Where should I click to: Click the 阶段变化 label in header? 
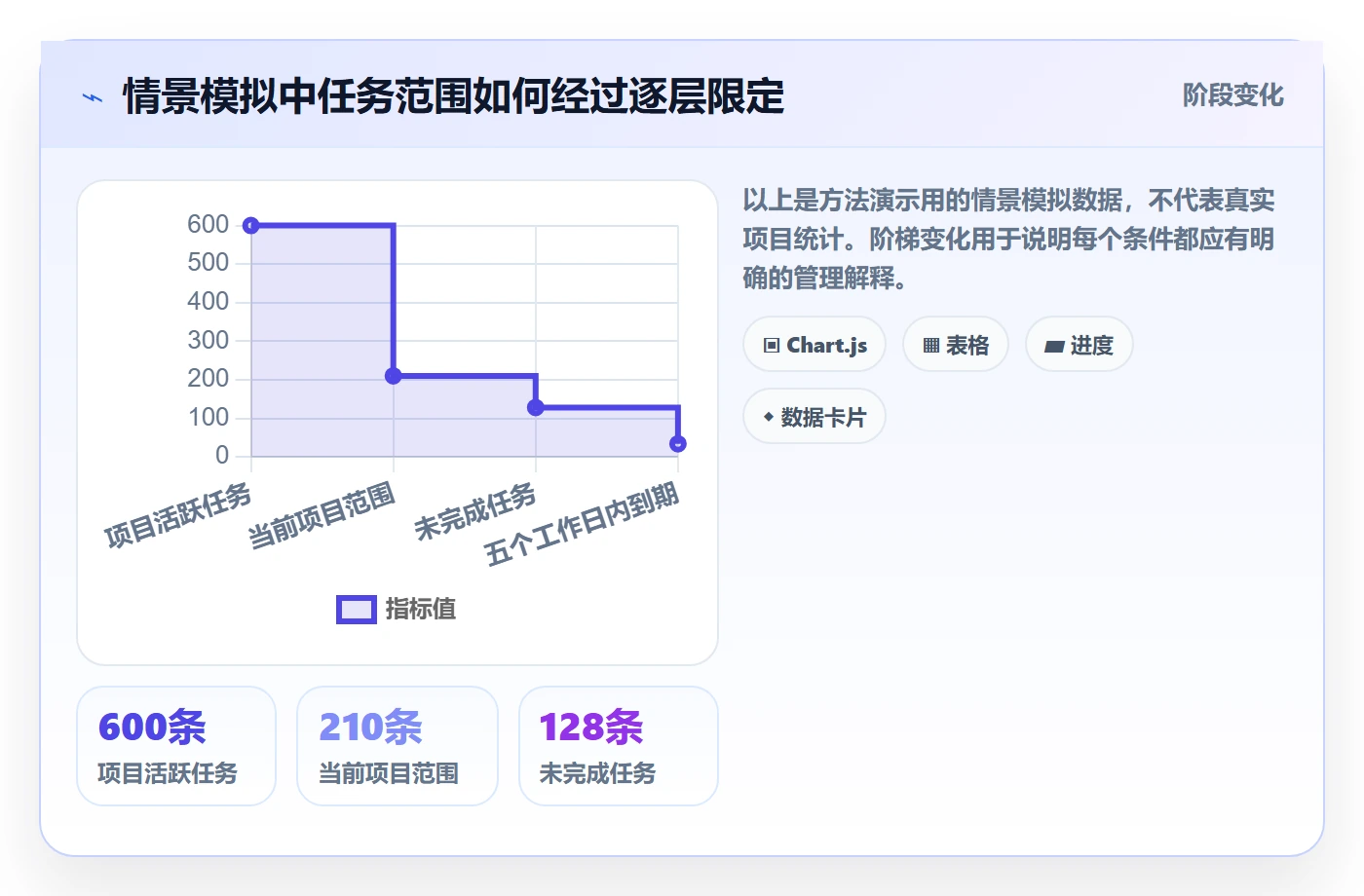click(1233, 95)
